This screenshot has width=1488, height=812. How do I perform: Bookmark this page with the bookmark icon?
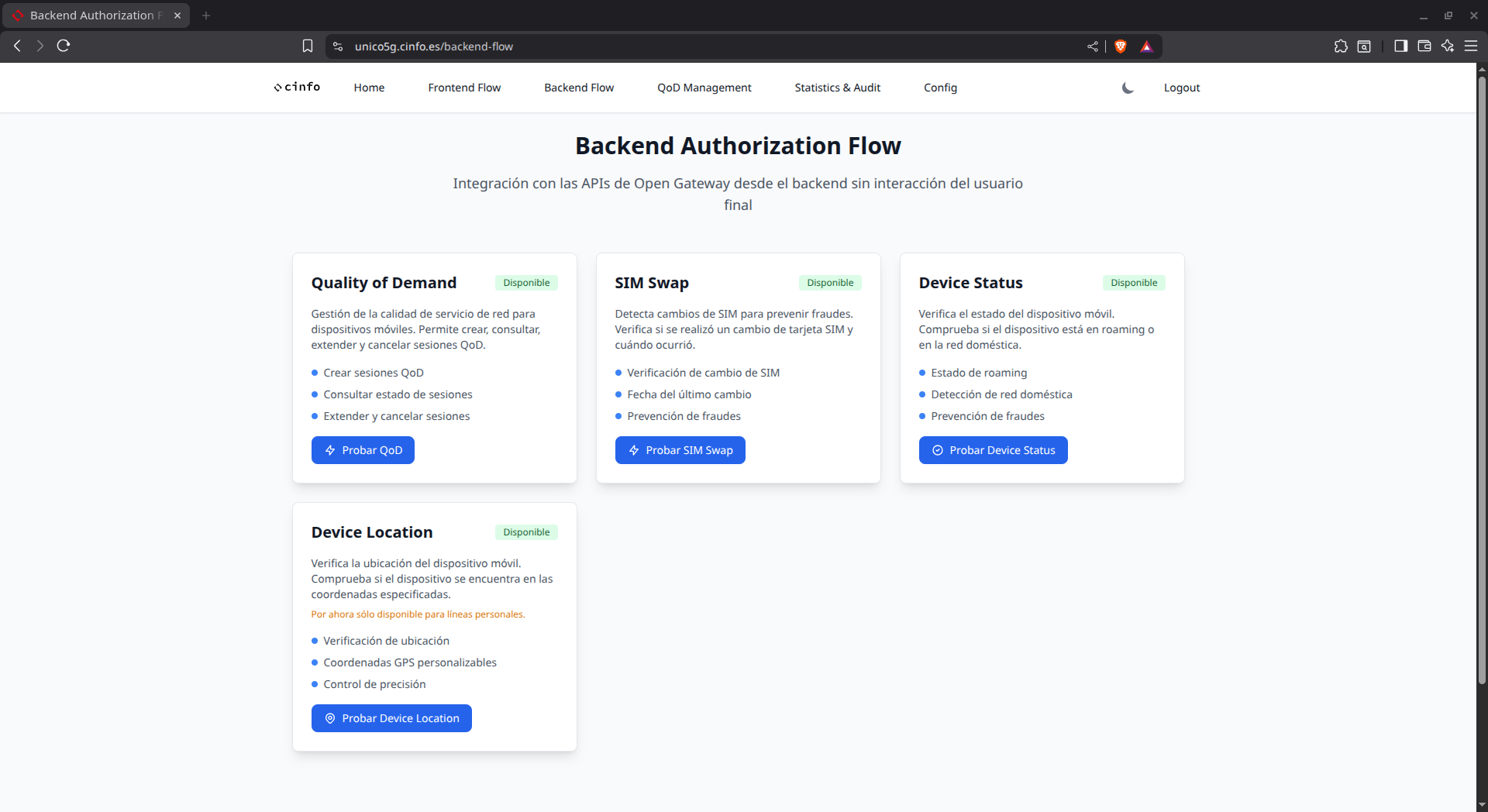tap(308, 46)
